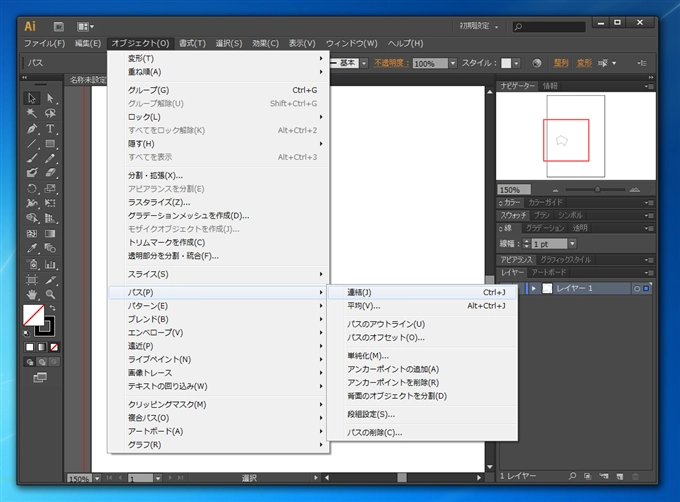The image size is (680, 502).
Task: Open the 不透明度 100% dropdown arrow
Action: [x=453, y=63]
